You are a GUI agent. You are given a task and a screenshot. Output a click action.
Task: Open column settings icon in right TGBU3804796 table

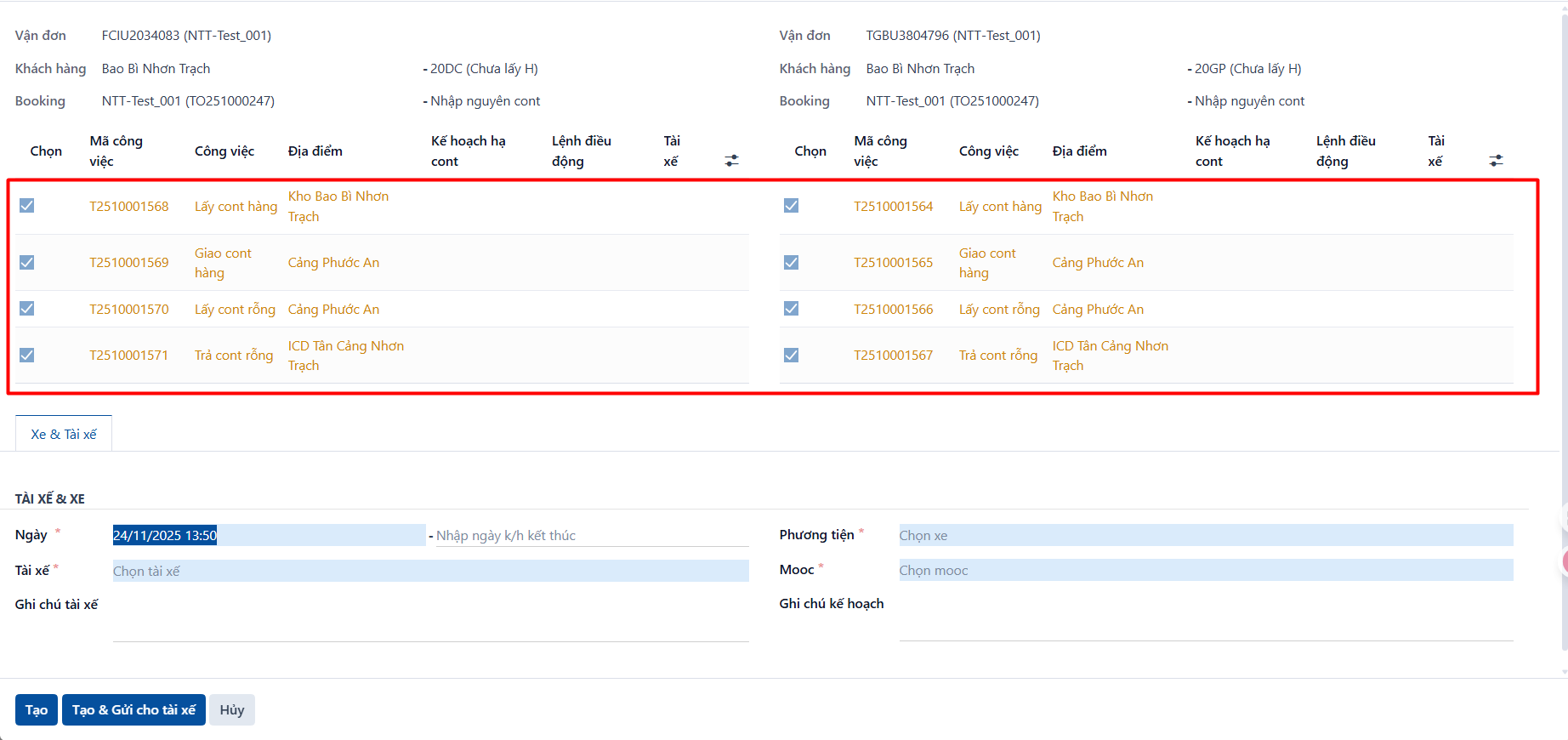[x=1496, y=160]
